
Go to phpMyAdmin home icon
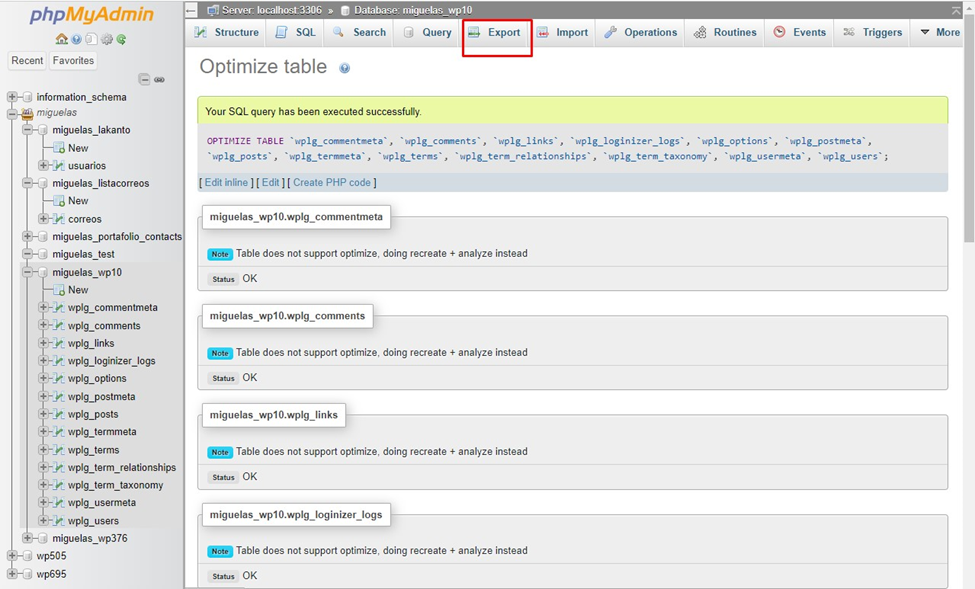pos(62,39)
